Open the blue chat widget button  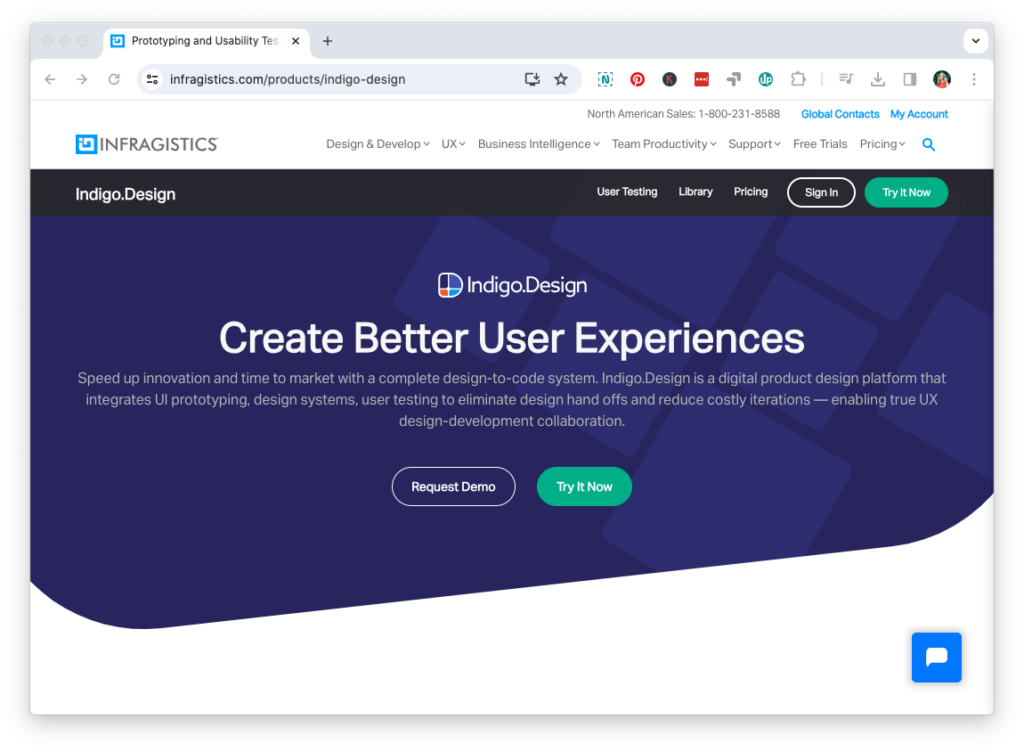[936, 657]
